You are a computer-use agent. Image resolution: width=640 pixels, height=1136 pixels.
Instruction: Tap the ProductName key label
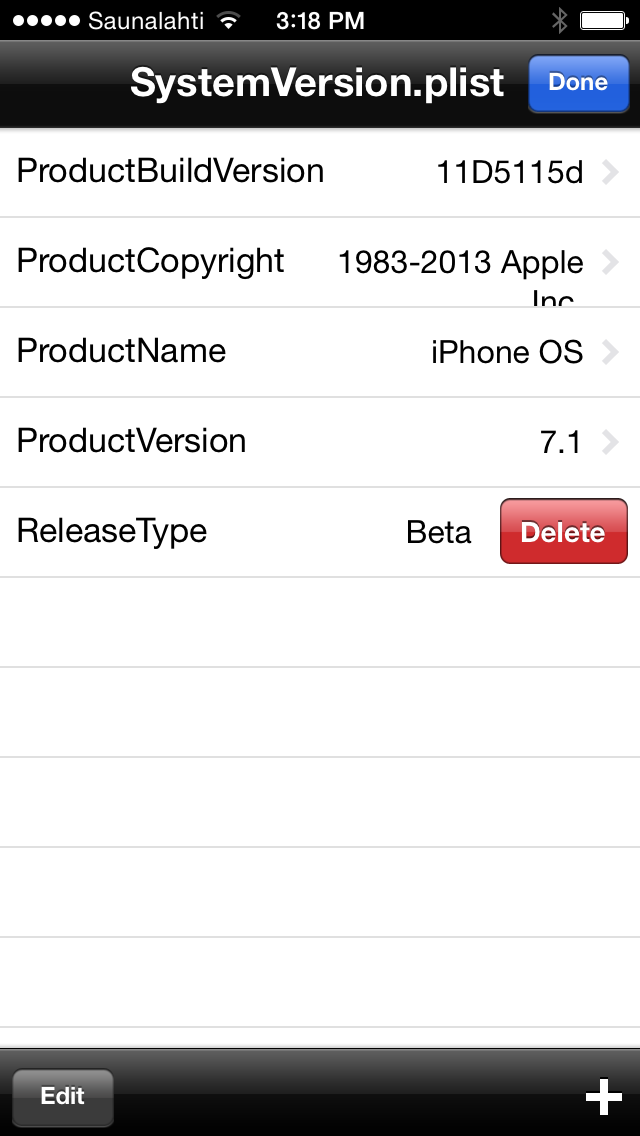[x=121, y=351]
